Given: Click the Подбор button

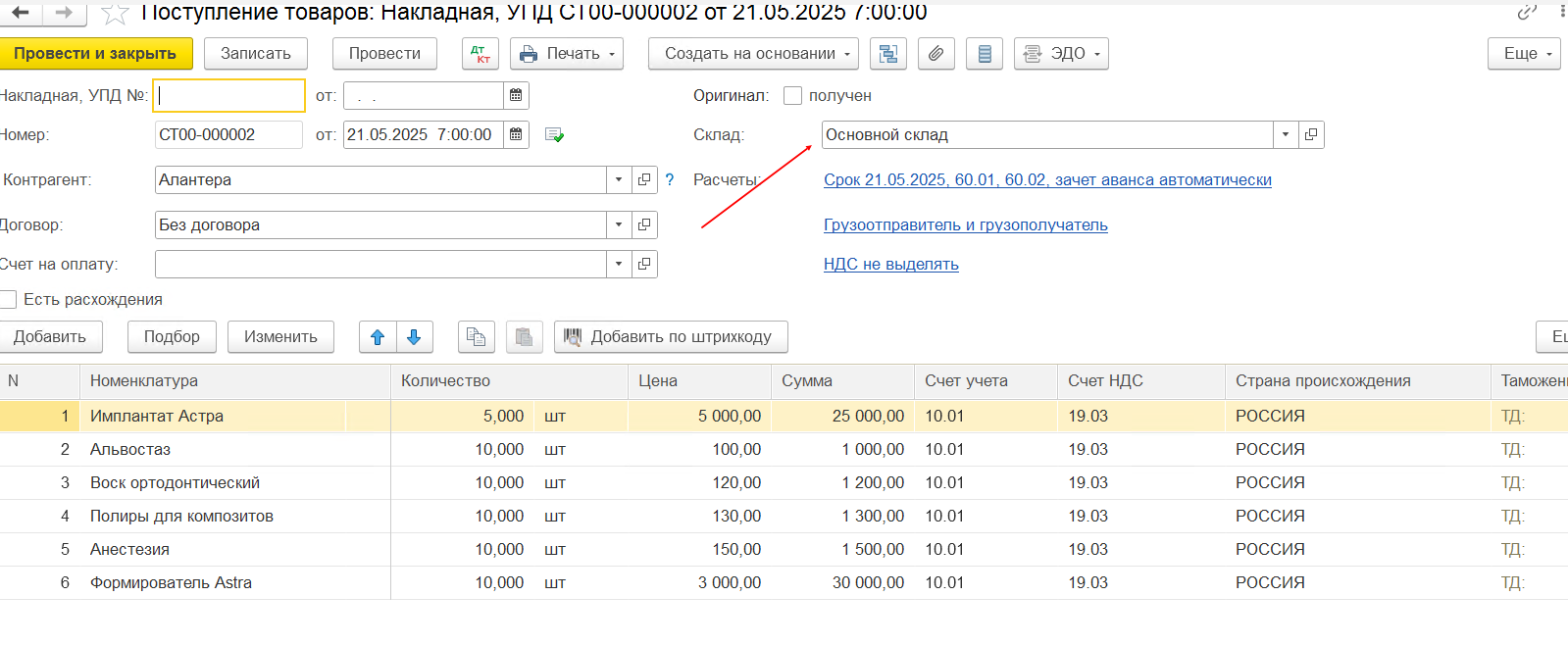Looking at the screenshot, I should [x=172, y=336].
